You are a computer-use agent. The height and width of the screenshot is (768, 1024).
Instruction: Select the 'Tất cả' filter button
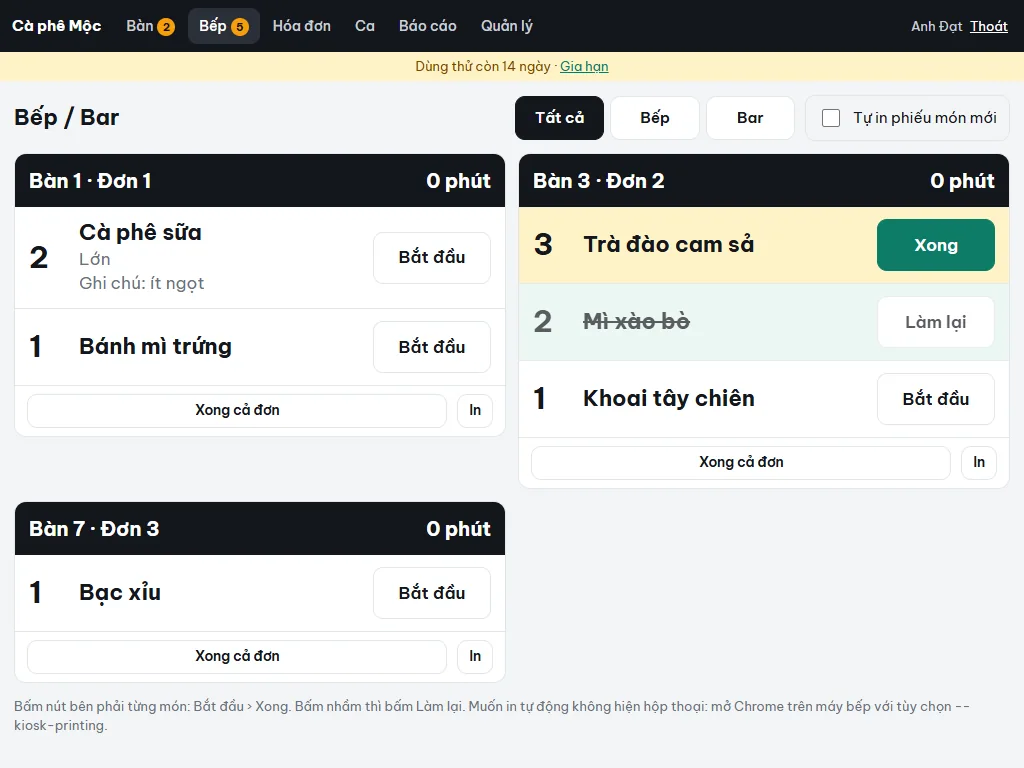pos(560,118)
